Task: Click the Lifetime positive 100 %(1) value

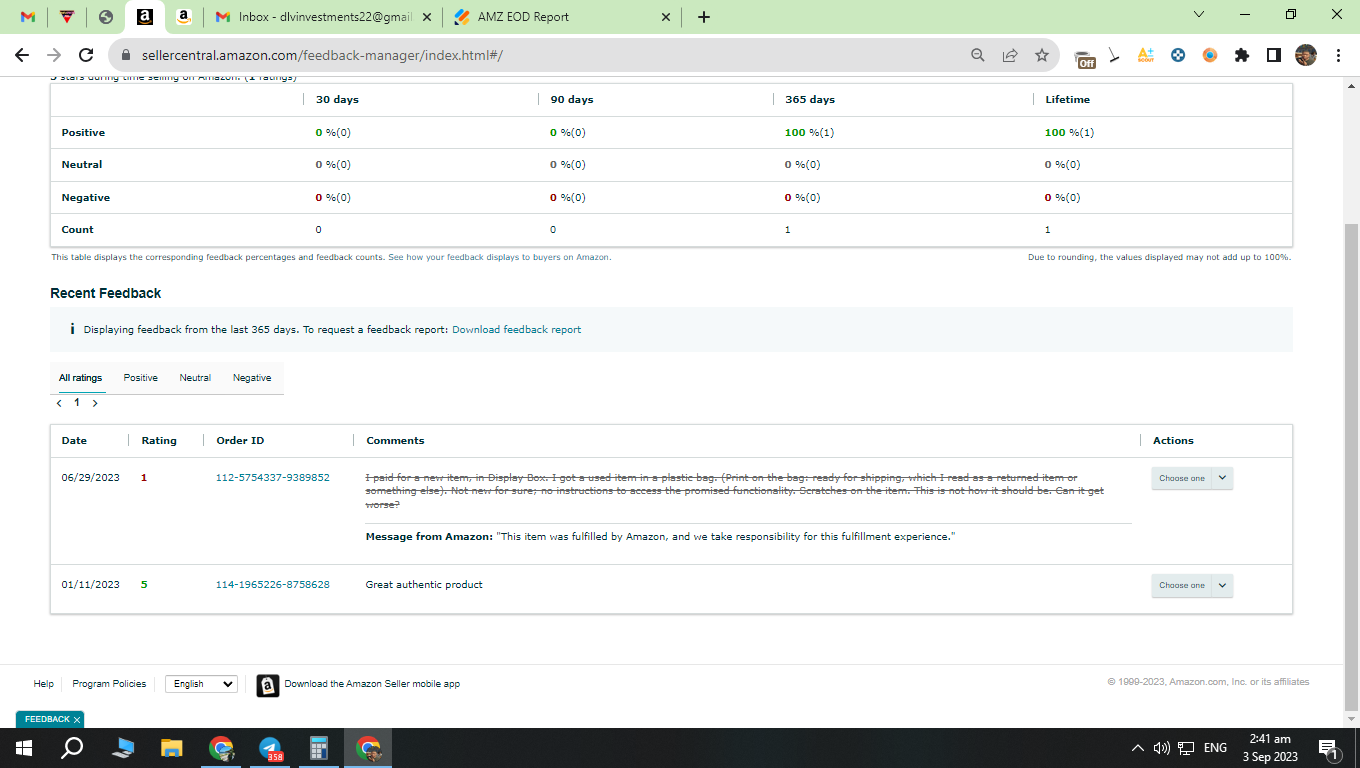Action: tap(1069, 133)
